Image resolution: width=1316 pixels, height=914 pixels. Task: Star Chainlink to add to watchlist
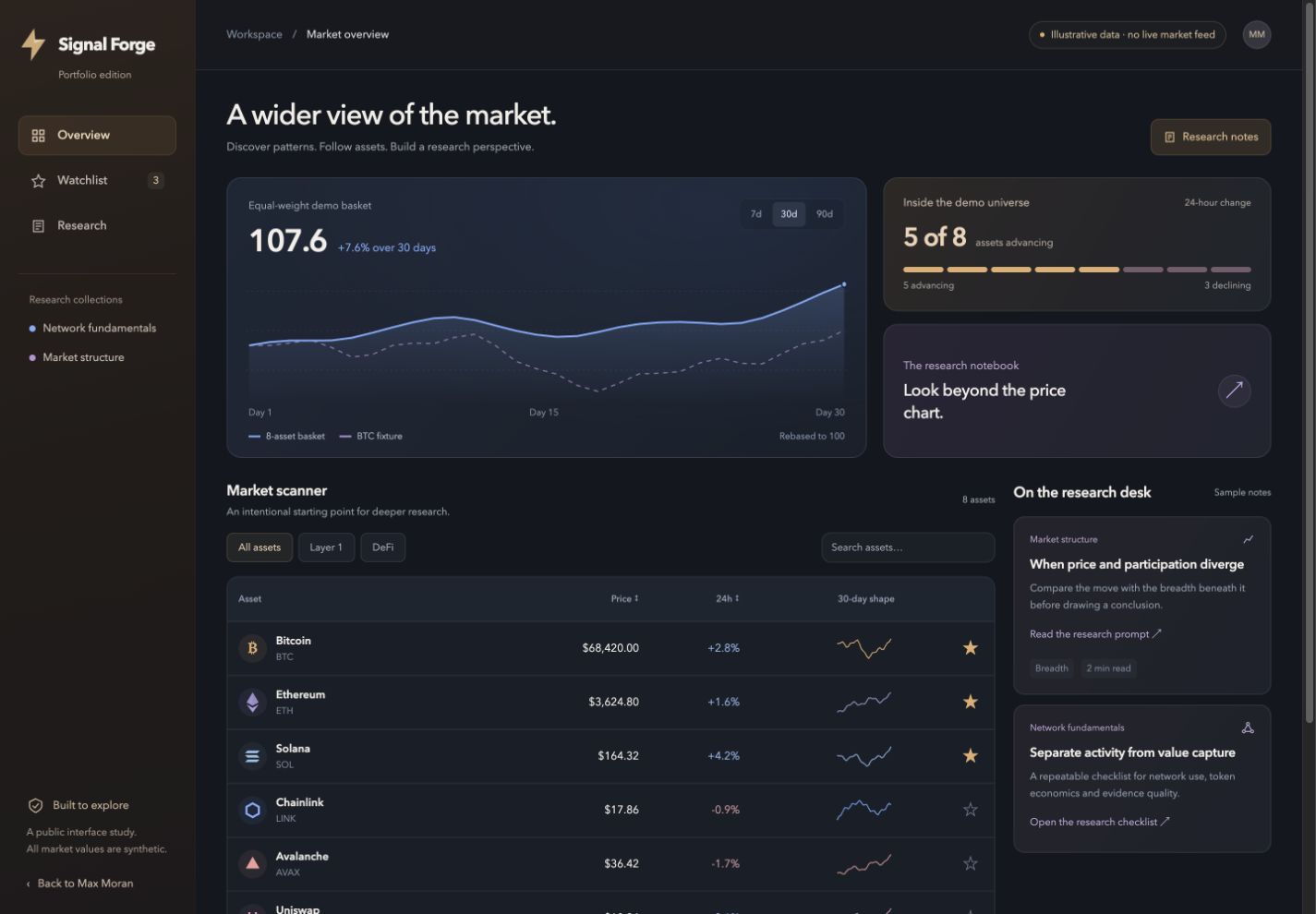tap(970, 810)
